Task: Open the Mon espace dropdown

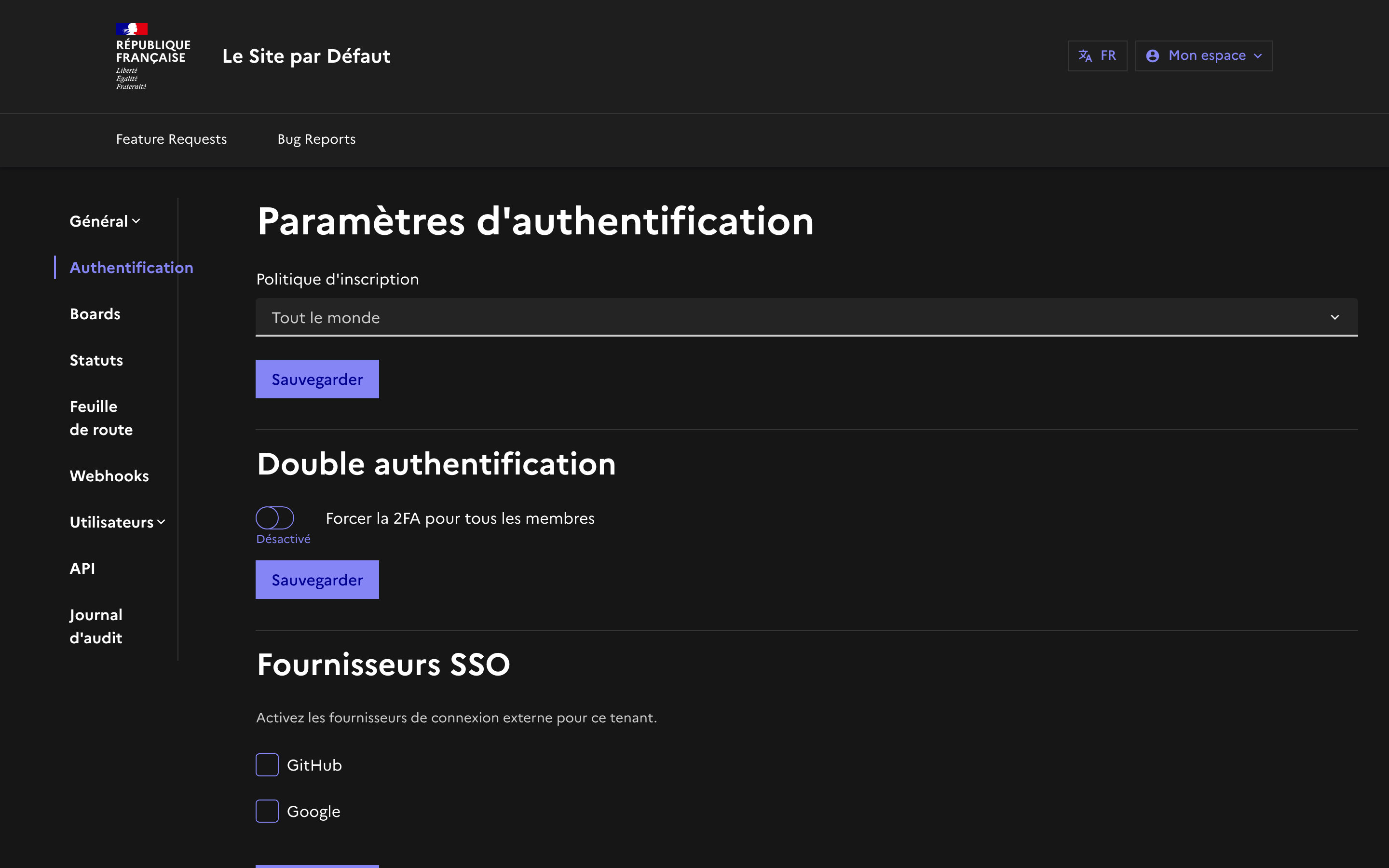Action: [x=1204, y=55]
